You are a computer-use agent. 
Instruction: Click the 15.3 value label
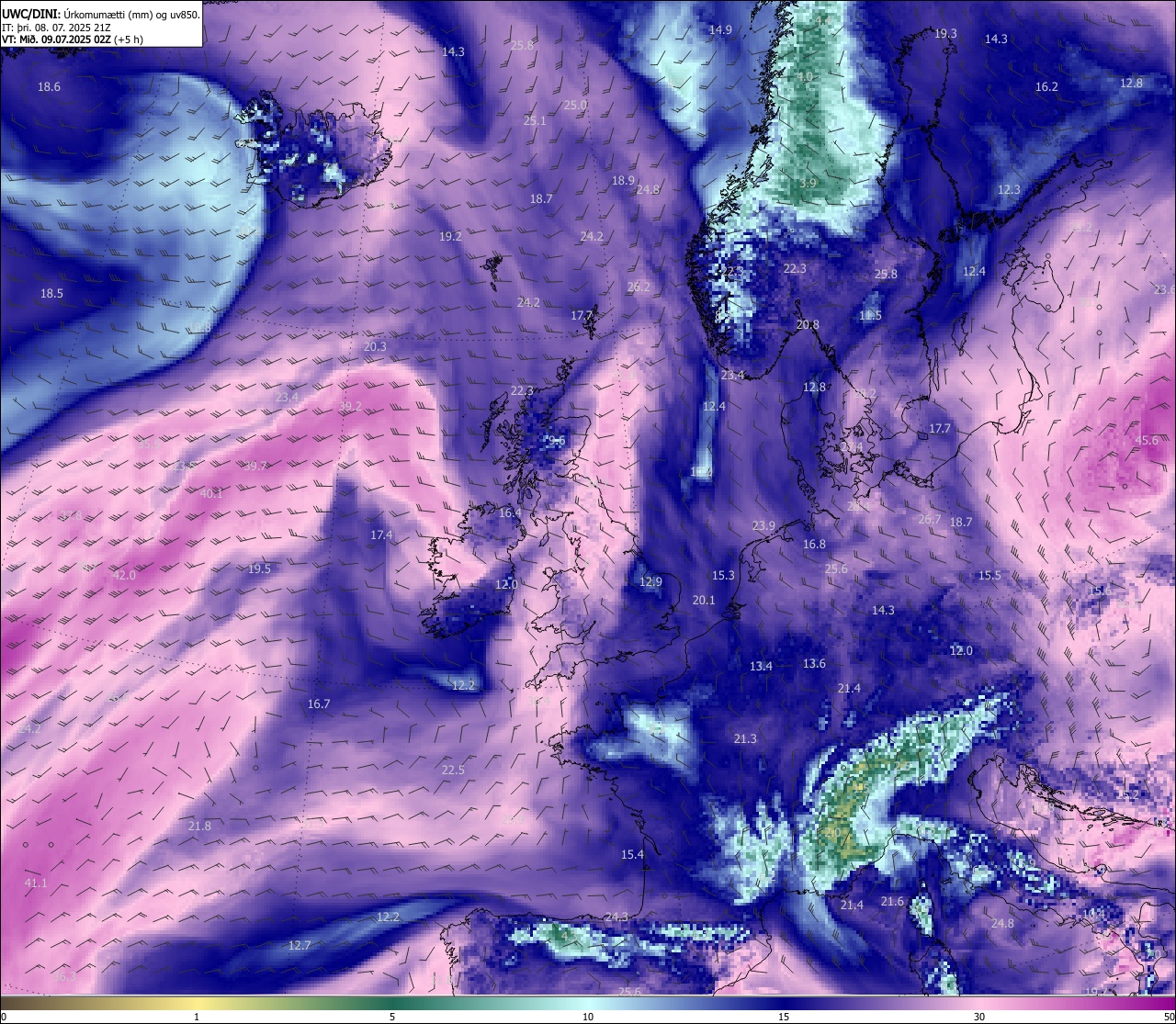[x=723, y=576]
